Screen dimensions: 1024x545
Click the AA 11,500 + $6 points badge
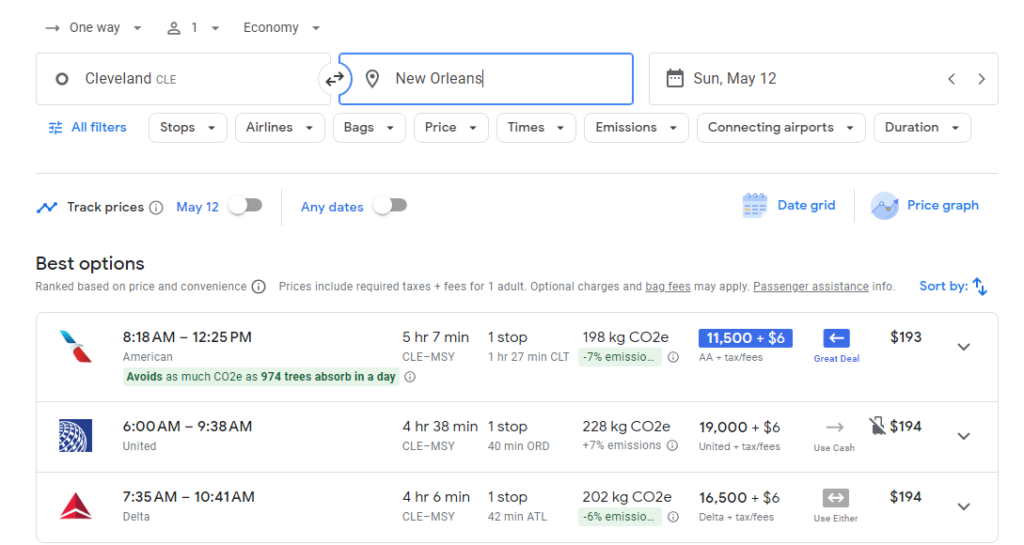[744, 338]
